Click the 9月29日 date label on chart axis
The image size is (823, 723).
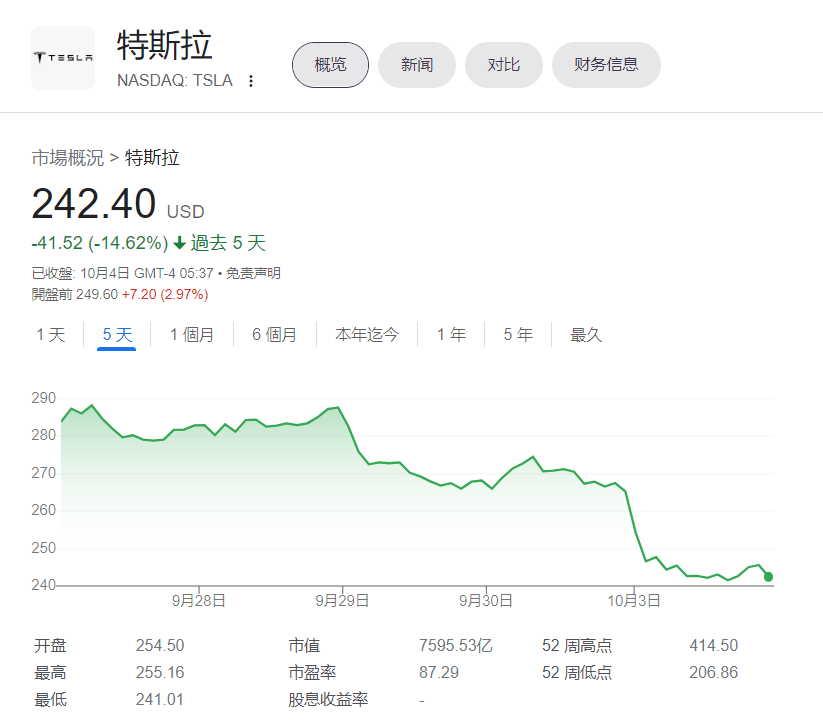click(342, 601)
